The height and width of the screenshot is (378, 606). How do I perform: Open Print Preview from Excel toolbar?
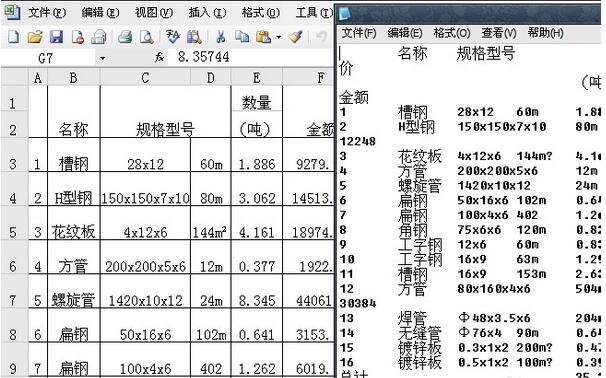[x=146, y=37]
